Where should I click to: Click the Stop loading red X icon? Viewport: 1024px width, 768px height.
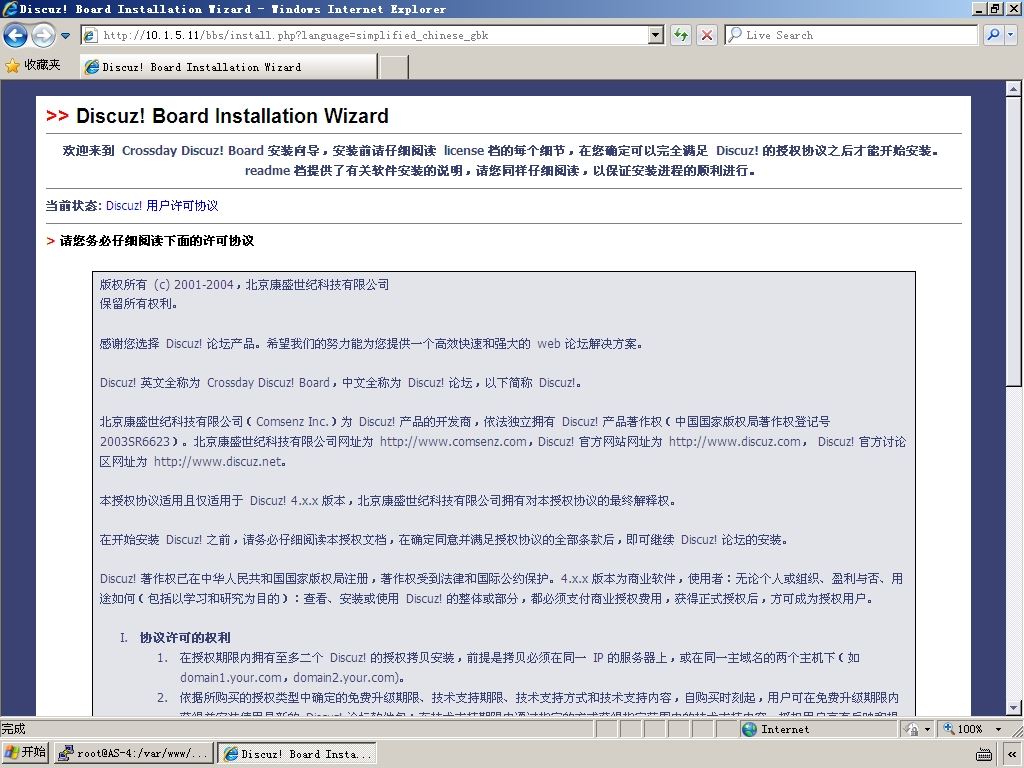(707, 35)
